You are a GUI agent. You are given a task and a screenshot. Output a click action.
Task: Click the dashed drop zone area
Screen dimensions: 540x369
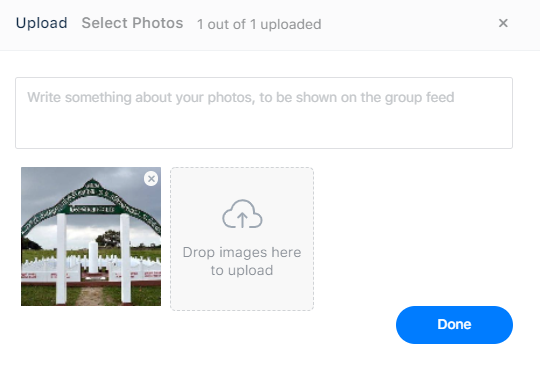pyautogui.click(x=242, y=239)
